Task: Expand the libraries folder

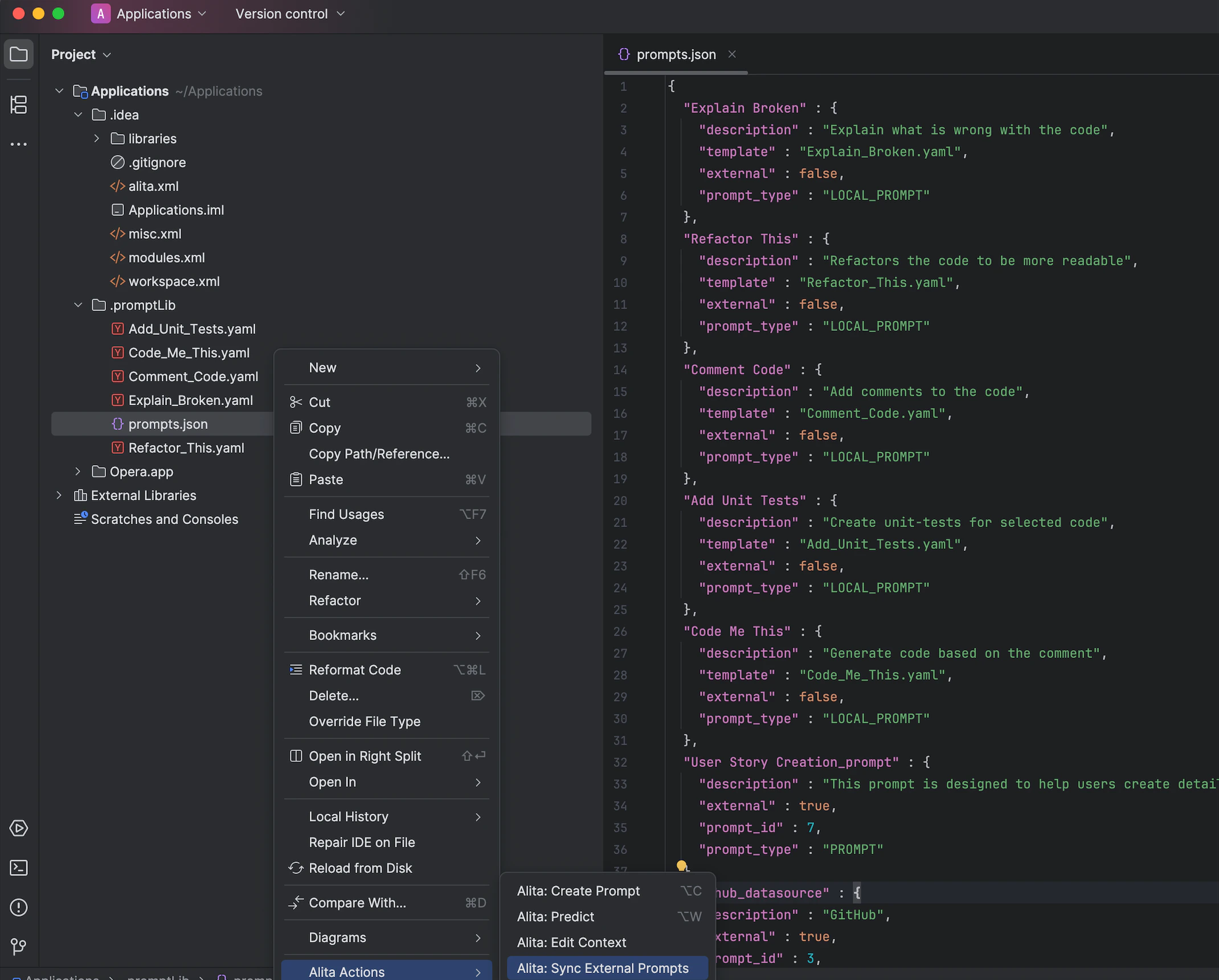Action: click(96, 138)
